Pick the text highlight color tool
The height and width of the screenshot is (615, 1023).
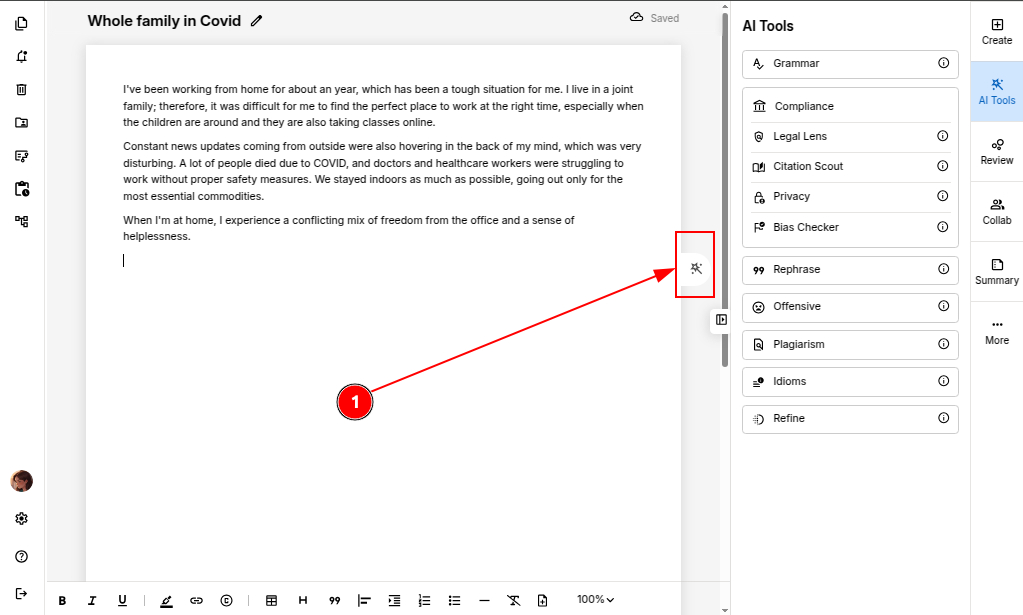coord(166,600)
